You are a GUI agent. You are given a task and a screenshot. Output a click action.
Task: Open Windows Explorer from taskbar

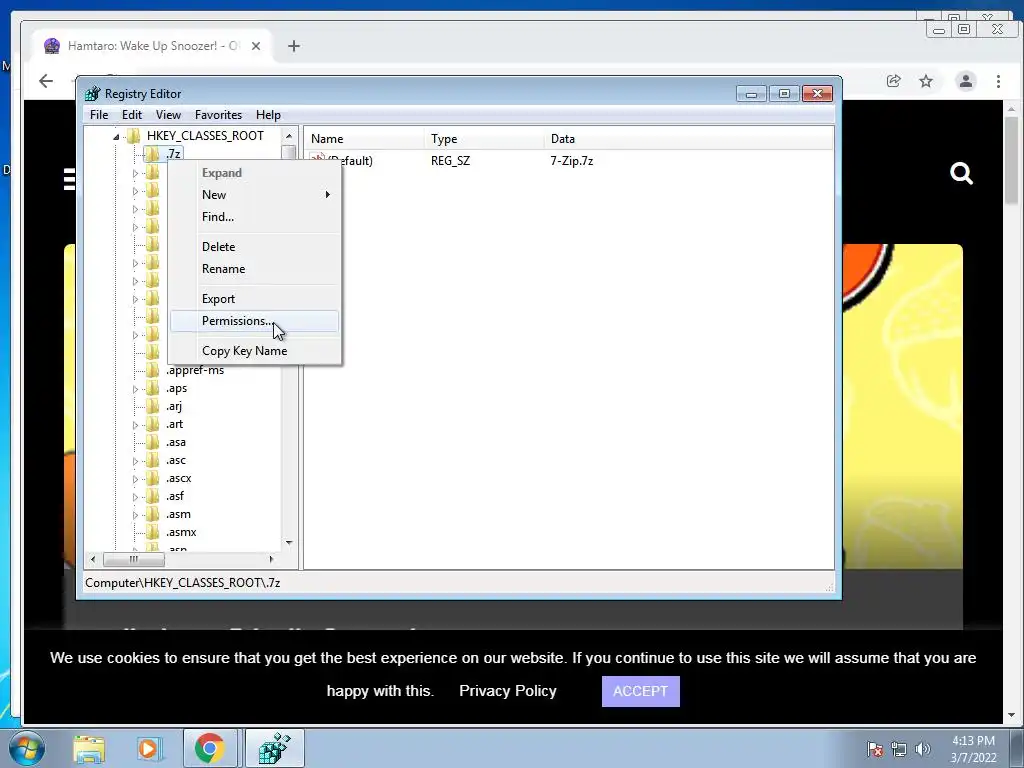(89, 748)
